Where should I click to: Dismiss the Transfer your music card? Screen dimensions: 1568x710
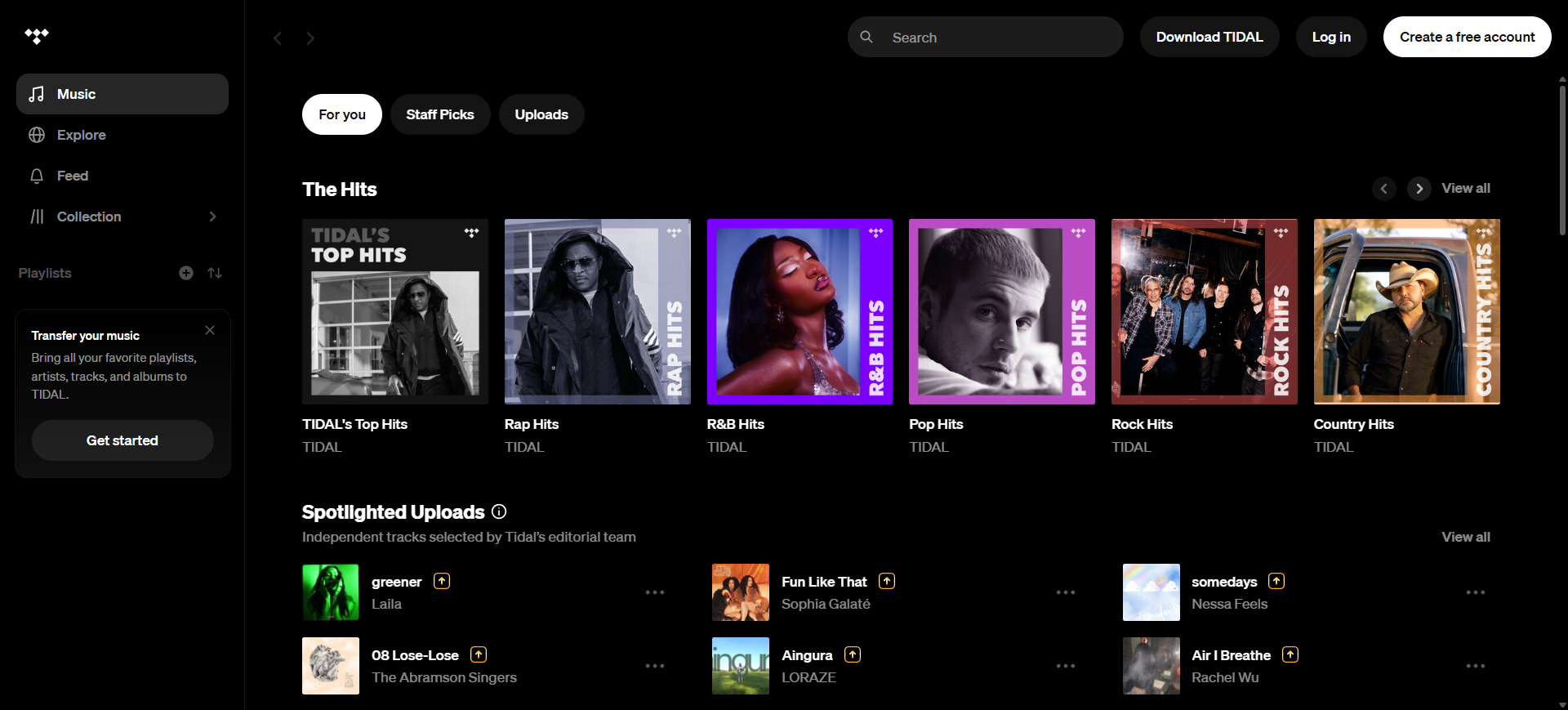pyautogui.click(x=210, y=330)
